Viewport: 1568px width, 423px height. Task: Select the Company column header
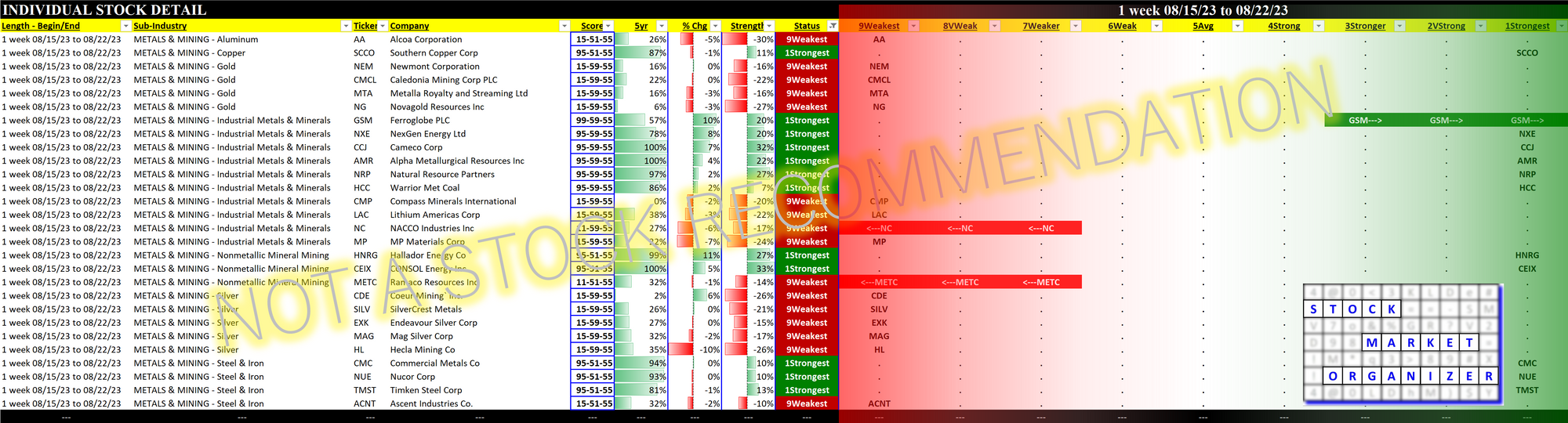point(409,26)
